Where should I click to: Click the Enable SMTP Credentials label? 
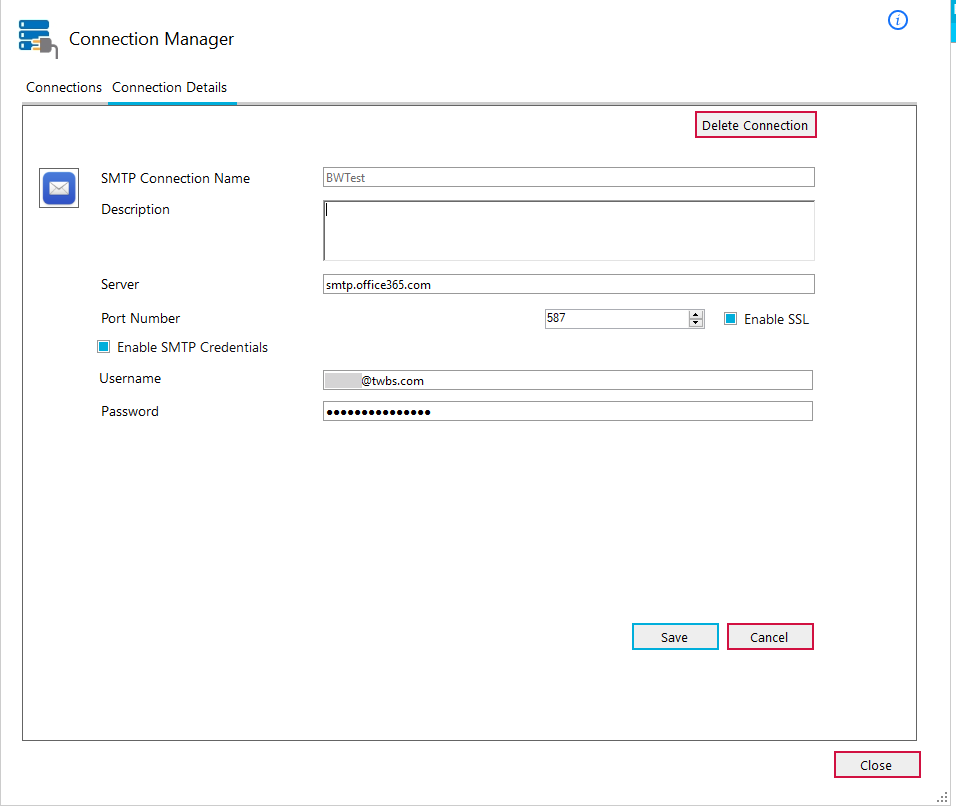(192, 347)
